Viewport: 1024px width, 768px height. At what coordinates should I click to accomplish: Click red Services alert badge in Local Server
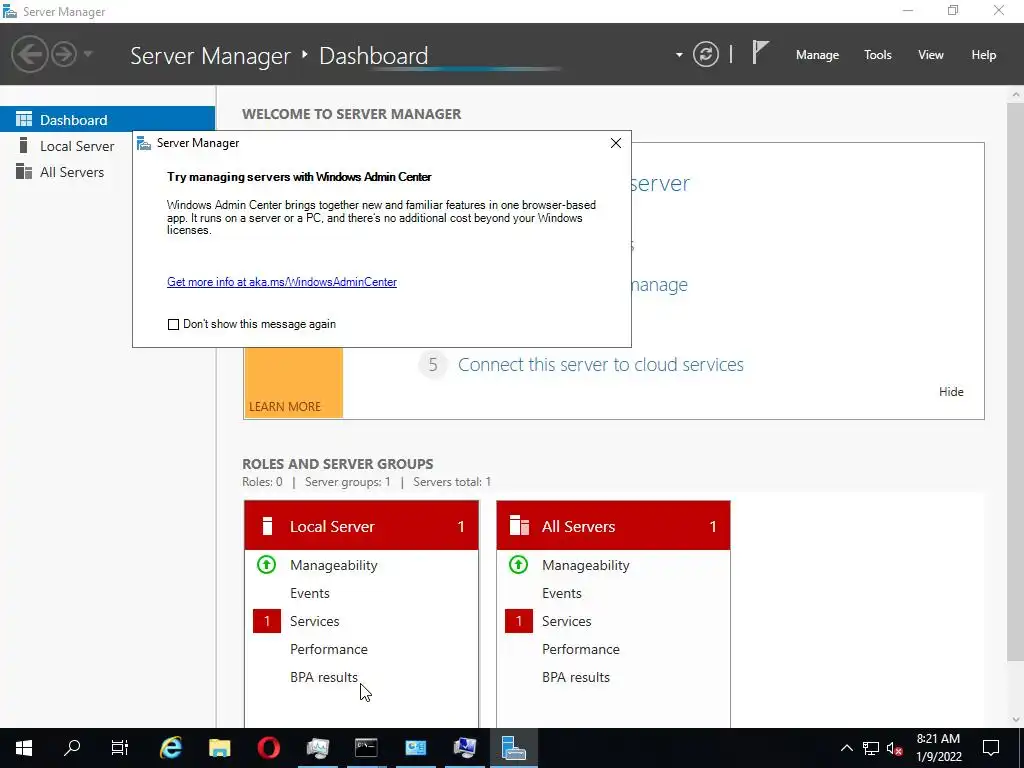(x=266, y=621)
